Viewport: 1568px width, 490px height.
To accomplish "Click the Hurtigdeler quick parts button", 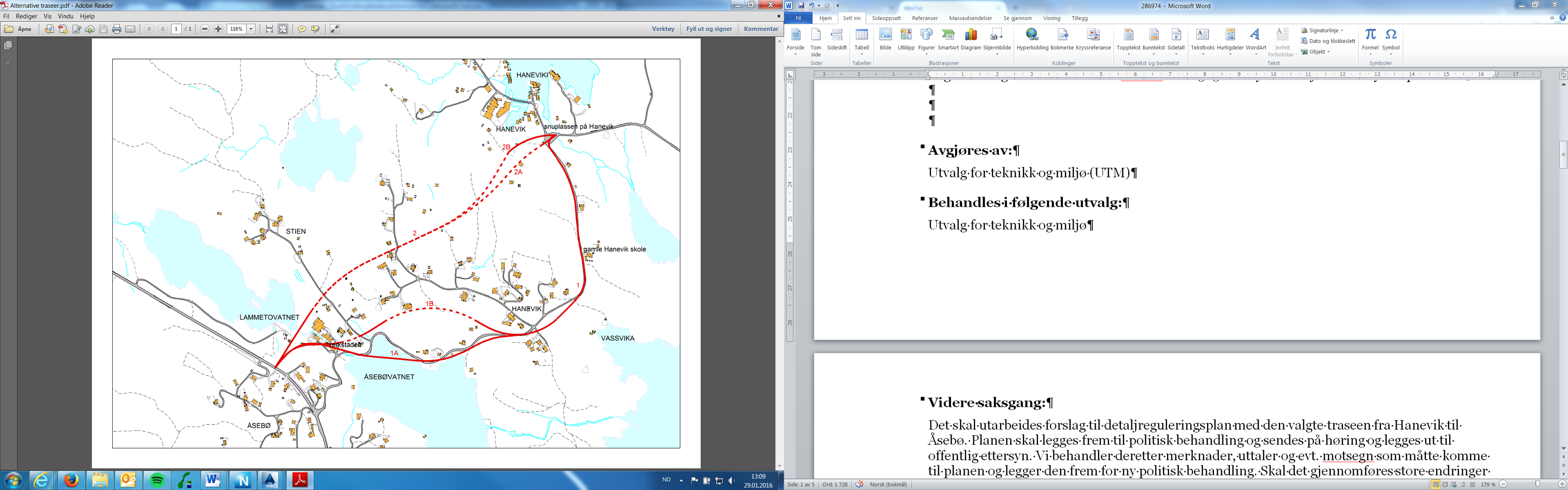I will [x=1230, y=42].
